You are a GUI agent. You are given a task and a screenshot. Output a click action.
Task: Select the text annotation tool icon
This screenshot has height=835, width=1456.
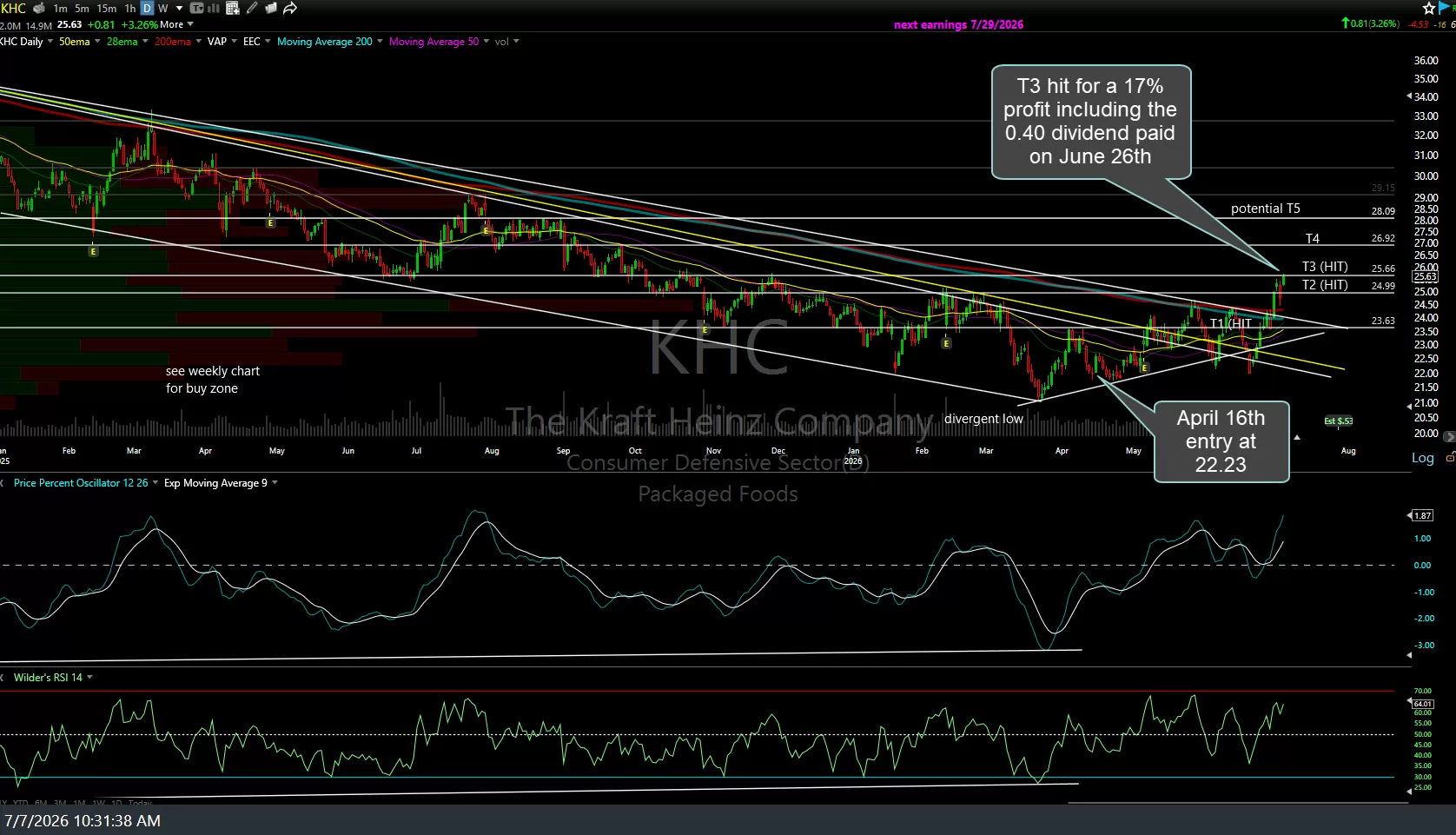click(x=196, y=8)
